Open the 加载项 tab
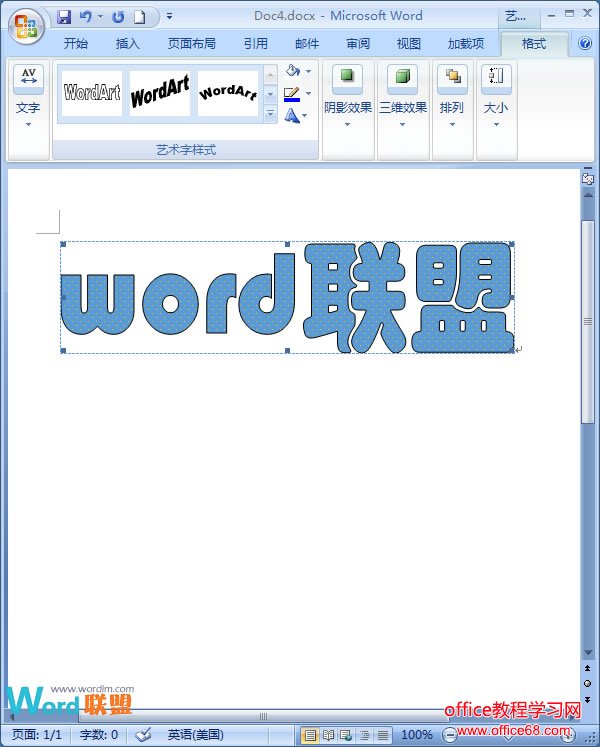This screenshot has height=747, width=600. click(x=466, y=44)
